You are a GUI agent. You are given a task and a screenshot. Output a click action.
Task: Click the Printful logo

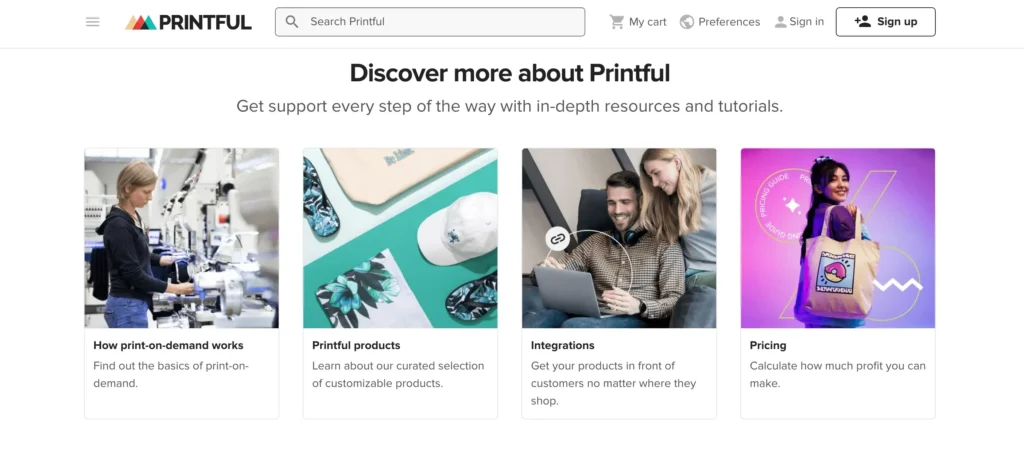tap(189, 22)
